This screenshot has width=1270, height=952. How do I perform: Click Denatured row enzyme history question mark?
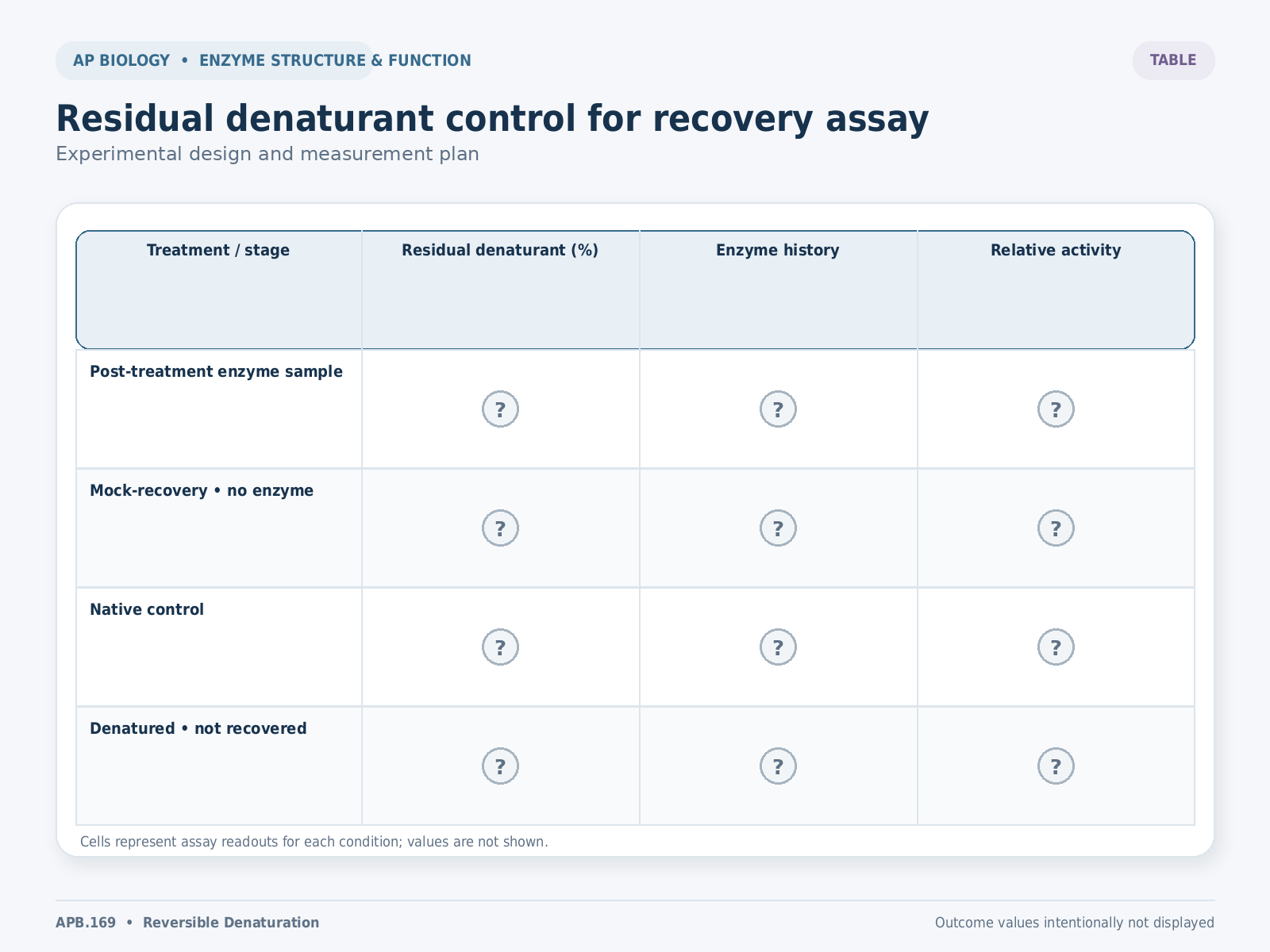[x=778, y=766]
